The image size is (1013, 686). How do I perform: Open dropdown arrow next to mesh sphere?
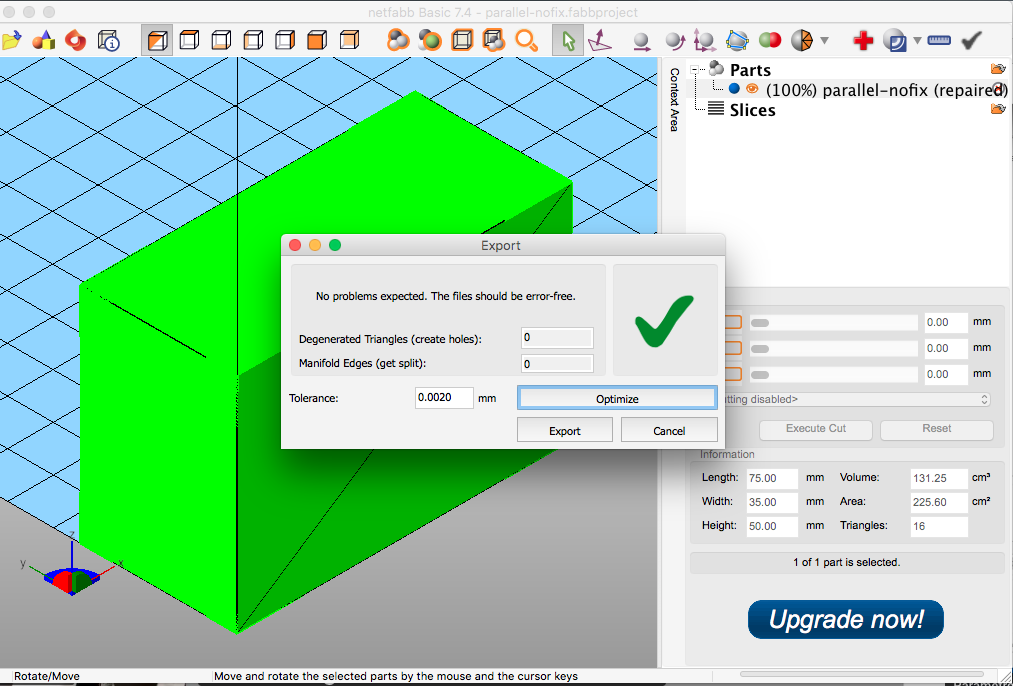point(824,41)
